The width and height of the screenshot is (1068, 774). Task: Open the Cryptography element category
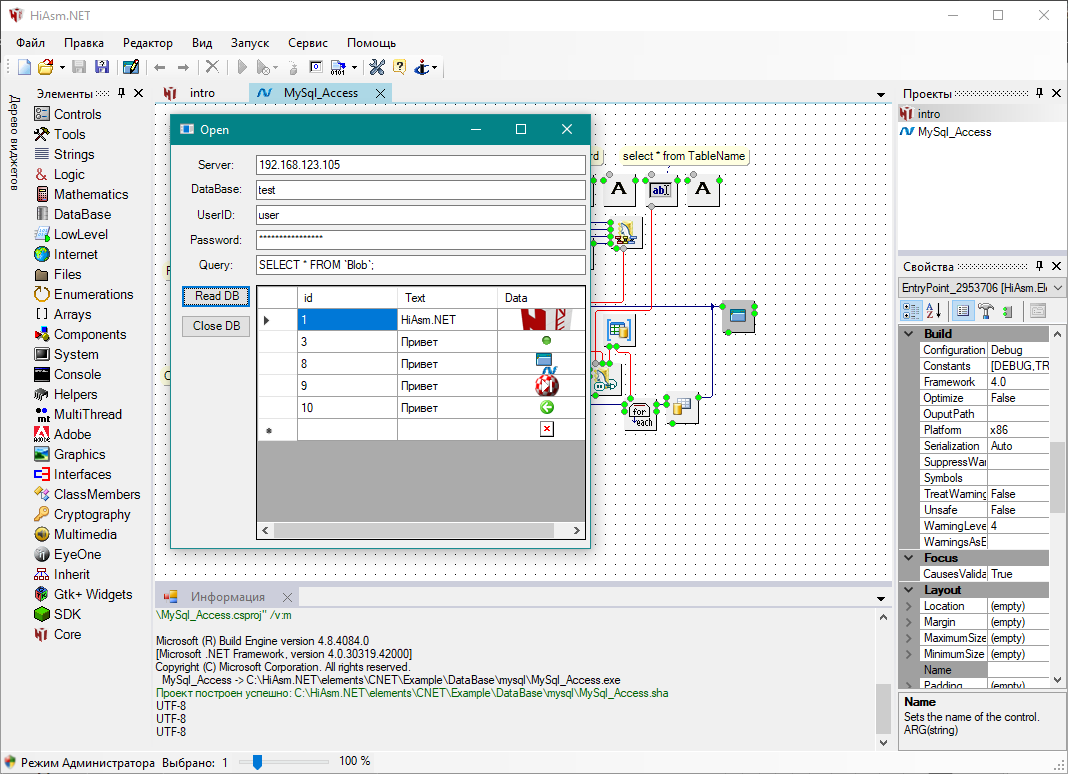[91, 514]
